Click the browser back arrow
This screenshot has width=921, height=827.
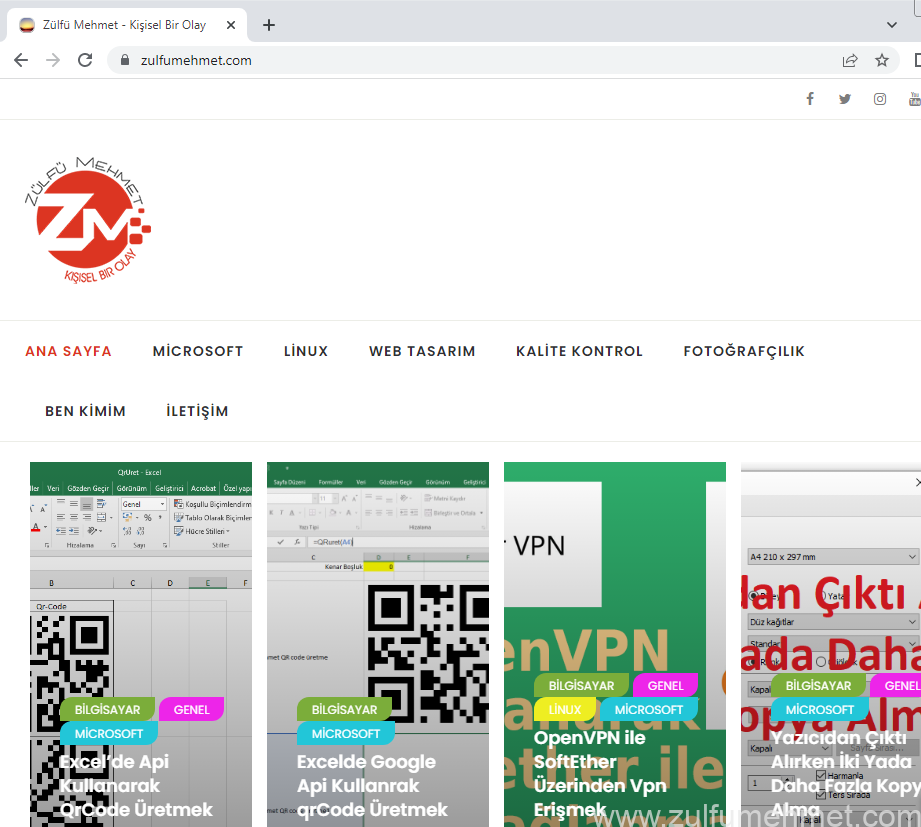point(21,60)
